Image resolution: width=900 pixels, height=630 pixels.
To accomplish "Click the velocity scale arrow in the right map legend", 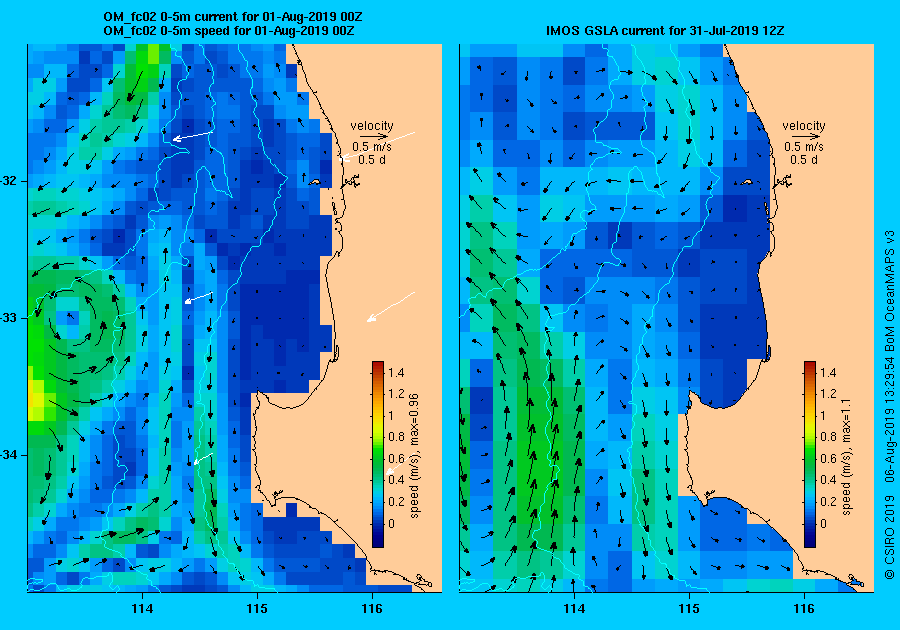I will tap(804, 137).
